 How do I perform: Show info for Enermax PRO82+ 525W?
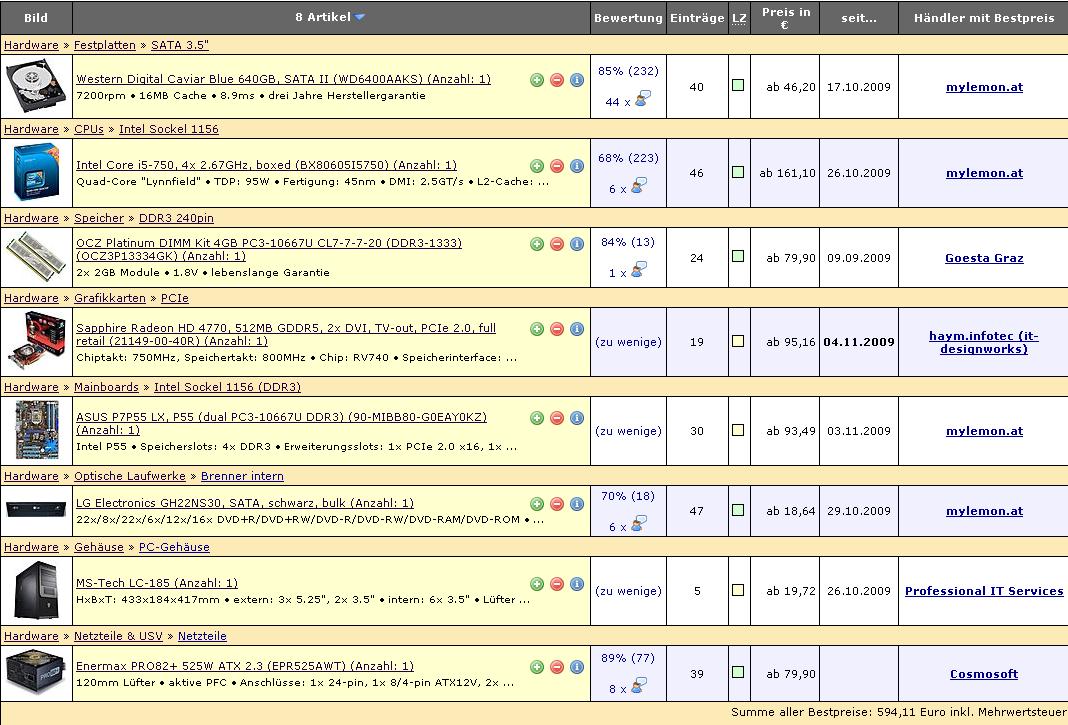576,666
